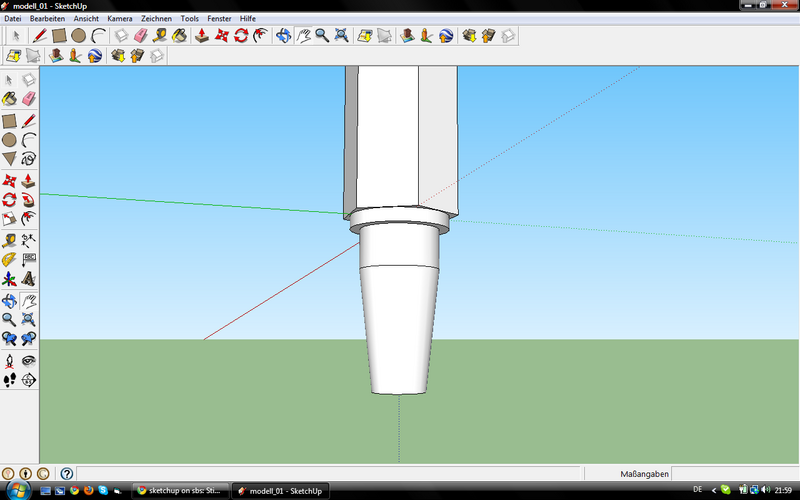The image size is (800, 500).
Task: Choose the Walk tool with footprints icon
Action: pyautogui.click(x=9, y=380)
